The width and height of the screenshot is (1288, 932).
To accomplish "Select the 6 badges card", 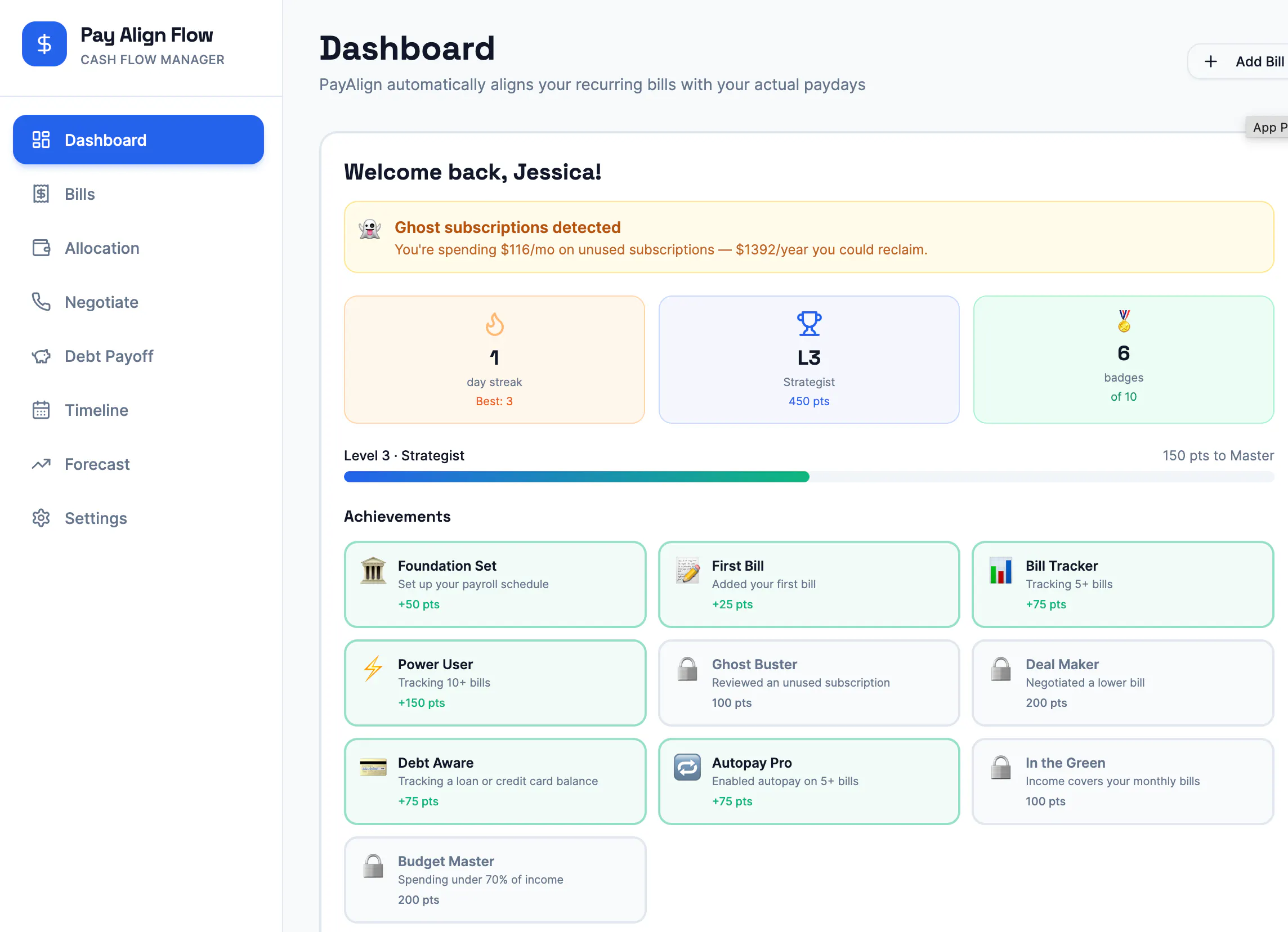I will tap(1123, 359).
